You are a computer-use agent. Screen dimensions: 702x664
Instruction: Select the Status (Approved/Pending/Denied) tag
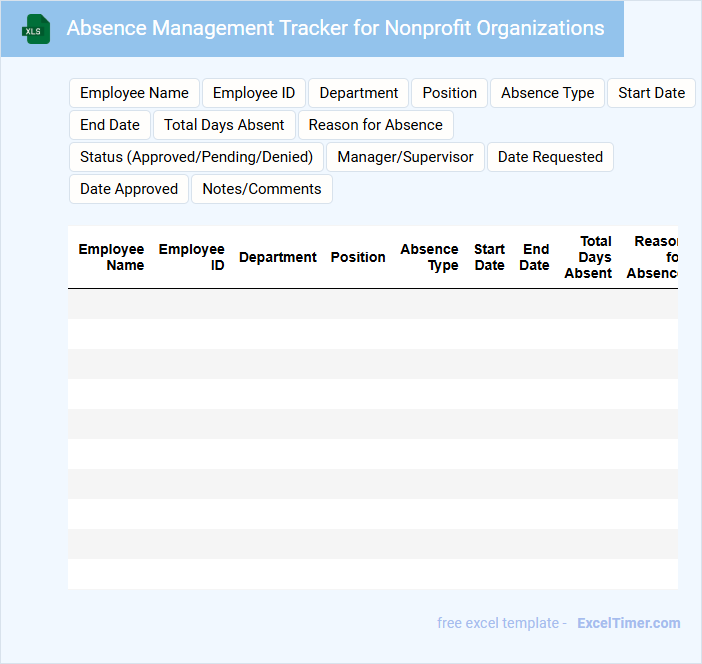coord(196,157)
